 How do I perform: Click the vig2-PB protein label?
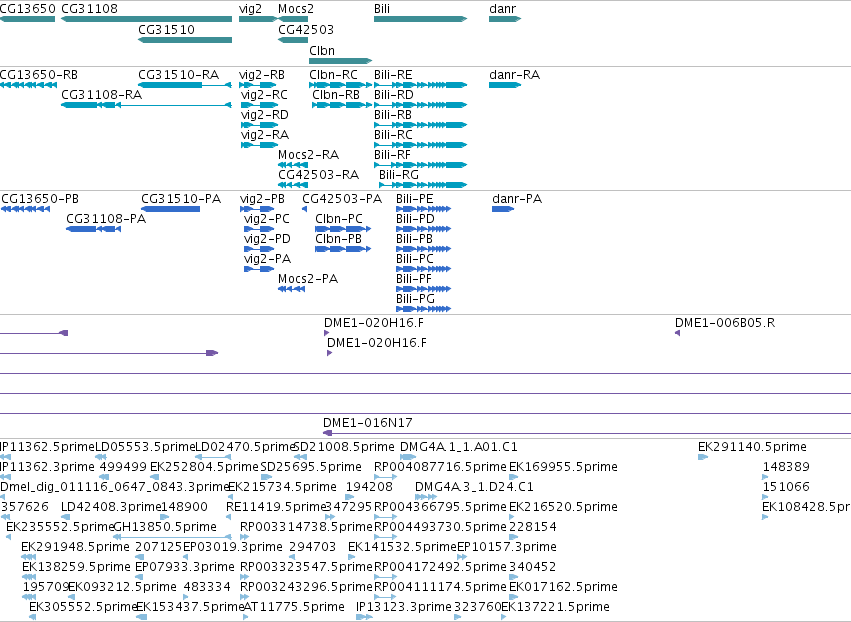tap(262, 199)
